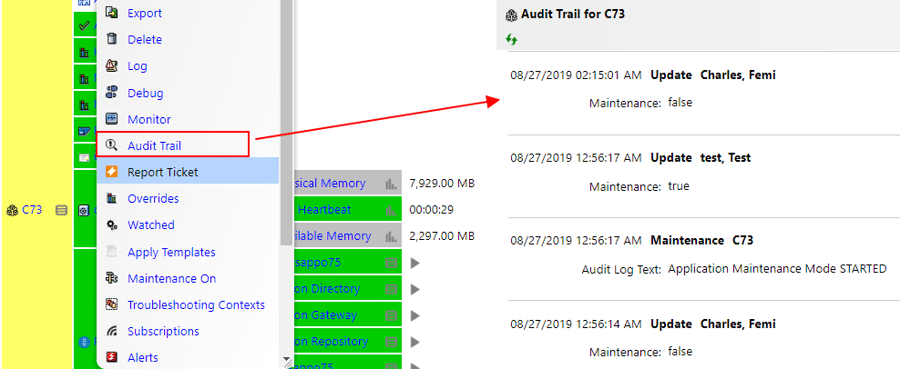Click the Watched gears icon
The width and height of the screenshot is (900, 369).
tap(112, 225)
